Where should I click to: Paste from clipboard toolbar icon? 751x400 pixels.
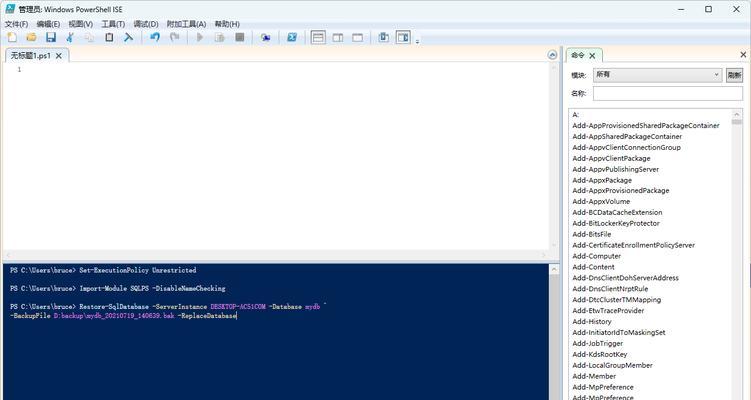109,37
